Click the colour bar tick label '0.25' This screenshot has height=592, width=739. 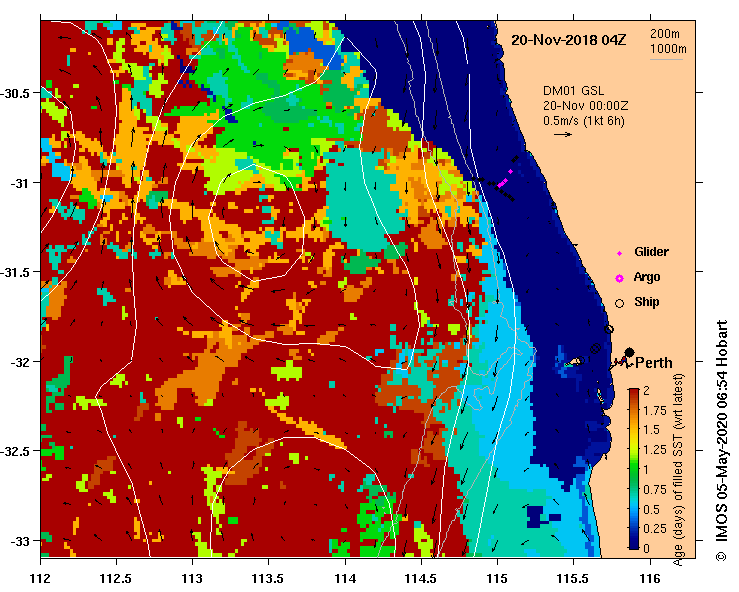(x=655, y=529)
